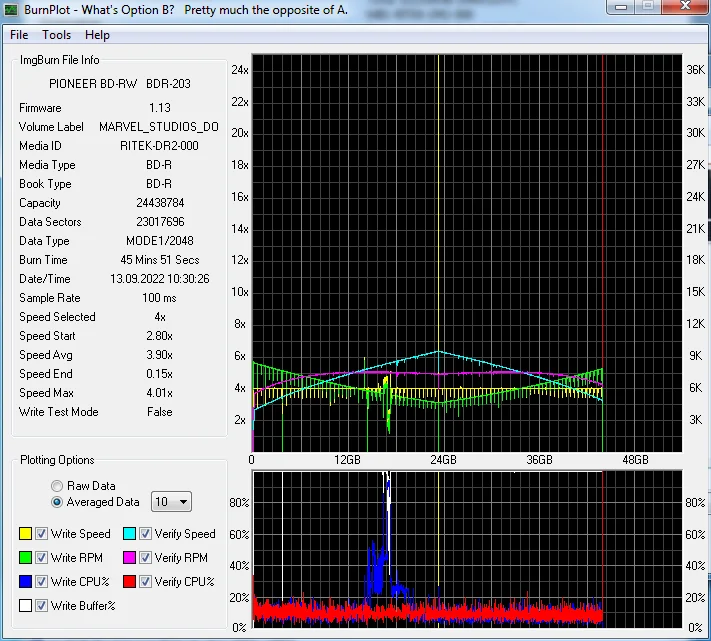Select the Raw Data radio button
The width and height of the screenshot is (711, 641).
(x=57, y=486)
